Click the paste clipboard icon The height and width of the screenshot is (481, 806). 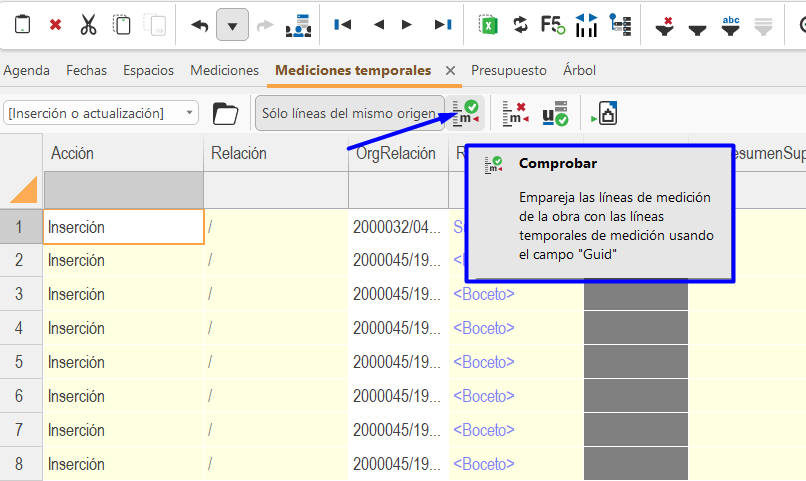(x=22, y=24)
